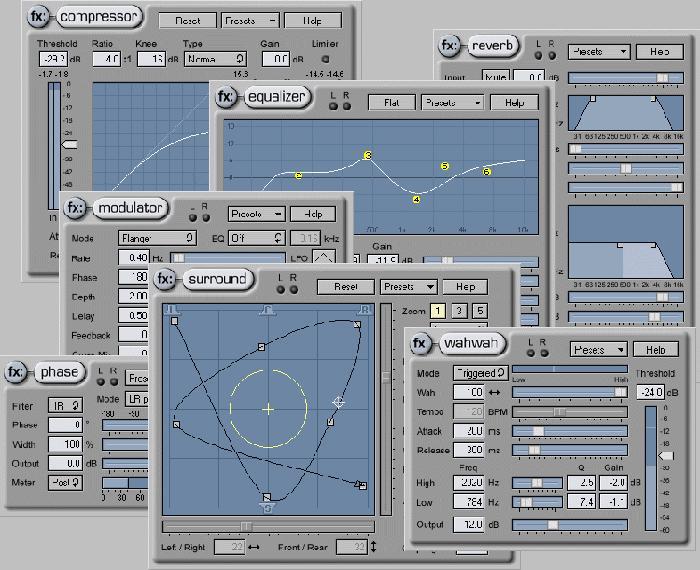Screen dimensions: 700x570
Task: Click the phase Width value field
Action: [x=65, y=444]
